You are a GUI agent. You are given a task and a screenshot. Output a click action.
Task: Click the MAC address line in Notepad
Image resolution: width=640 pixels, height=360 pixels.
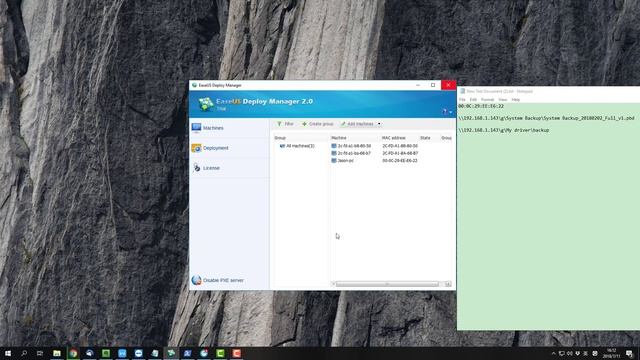click(x=481, y=106)
